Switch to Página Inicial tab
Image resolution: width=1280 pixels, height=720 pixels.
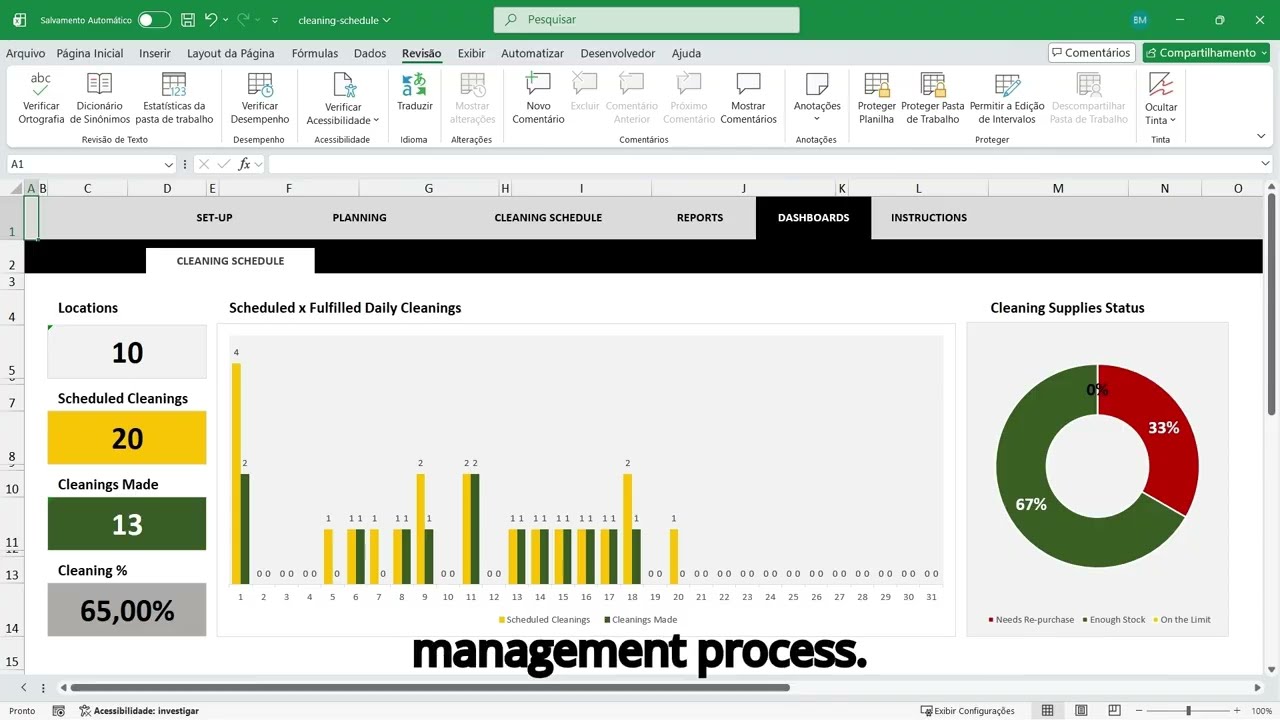90,53
